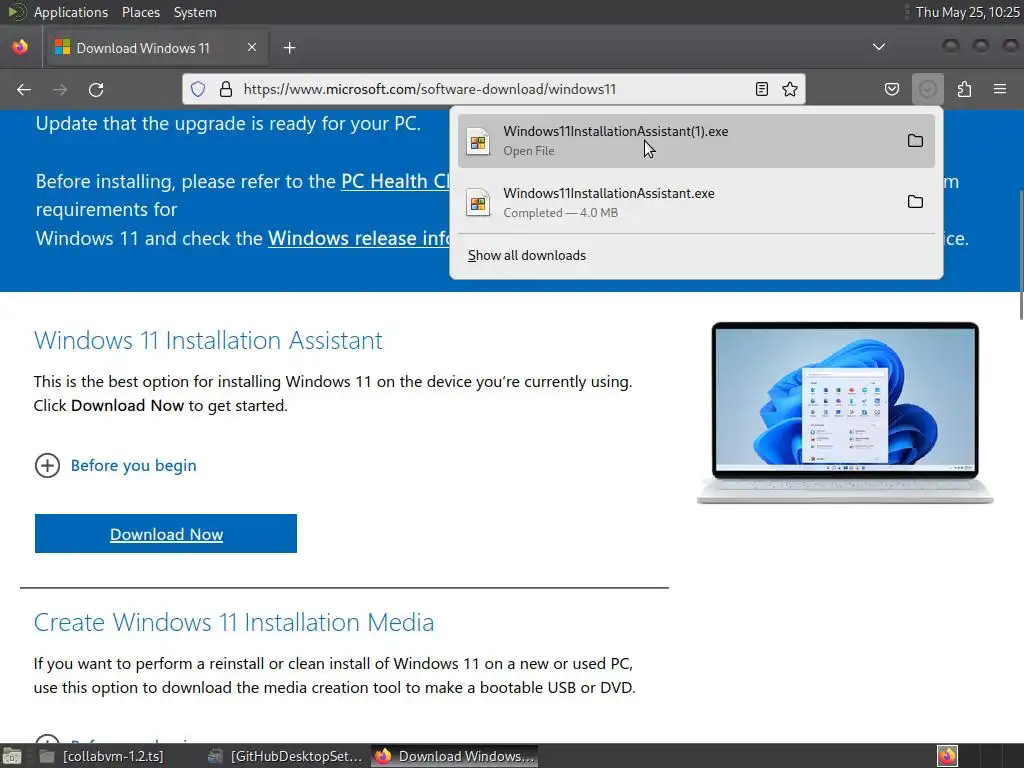Open the tracking protection shield icon

point(198,89)
